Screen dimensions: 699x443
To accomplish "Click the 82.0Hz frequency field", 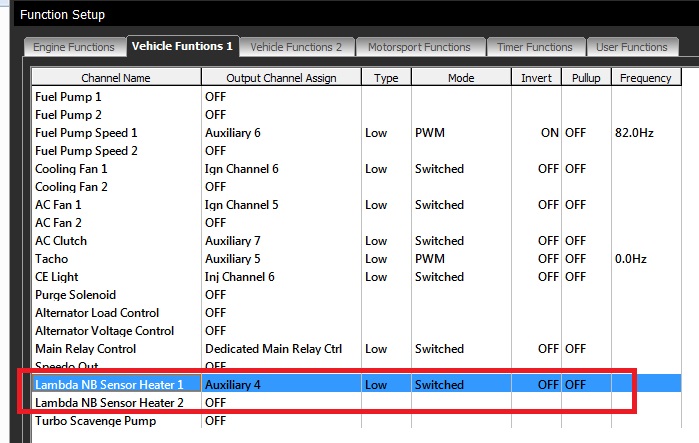I will pos(632,133).
